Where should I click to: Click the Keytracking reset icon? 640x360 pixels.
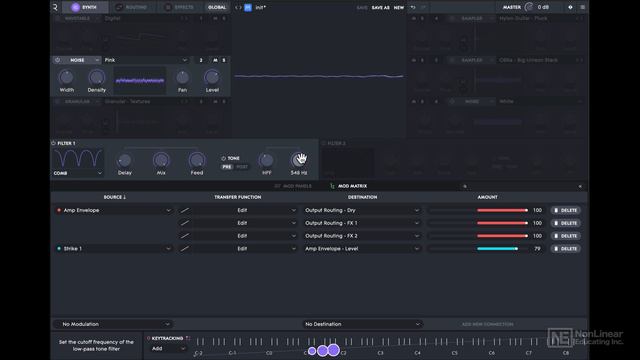pyautogui.click(x=188, y=338)
